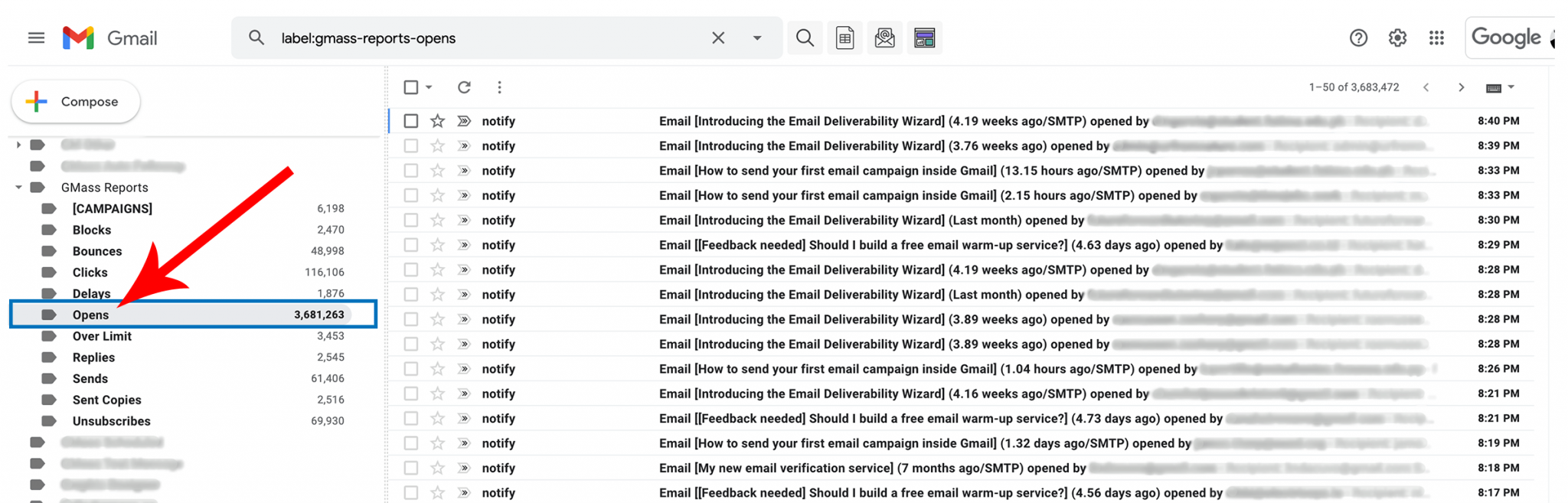Toggle importance marker on 8:17 PM email
Image resolution: width=1568 pixels, height=503 pixels.
coord(464,492)
